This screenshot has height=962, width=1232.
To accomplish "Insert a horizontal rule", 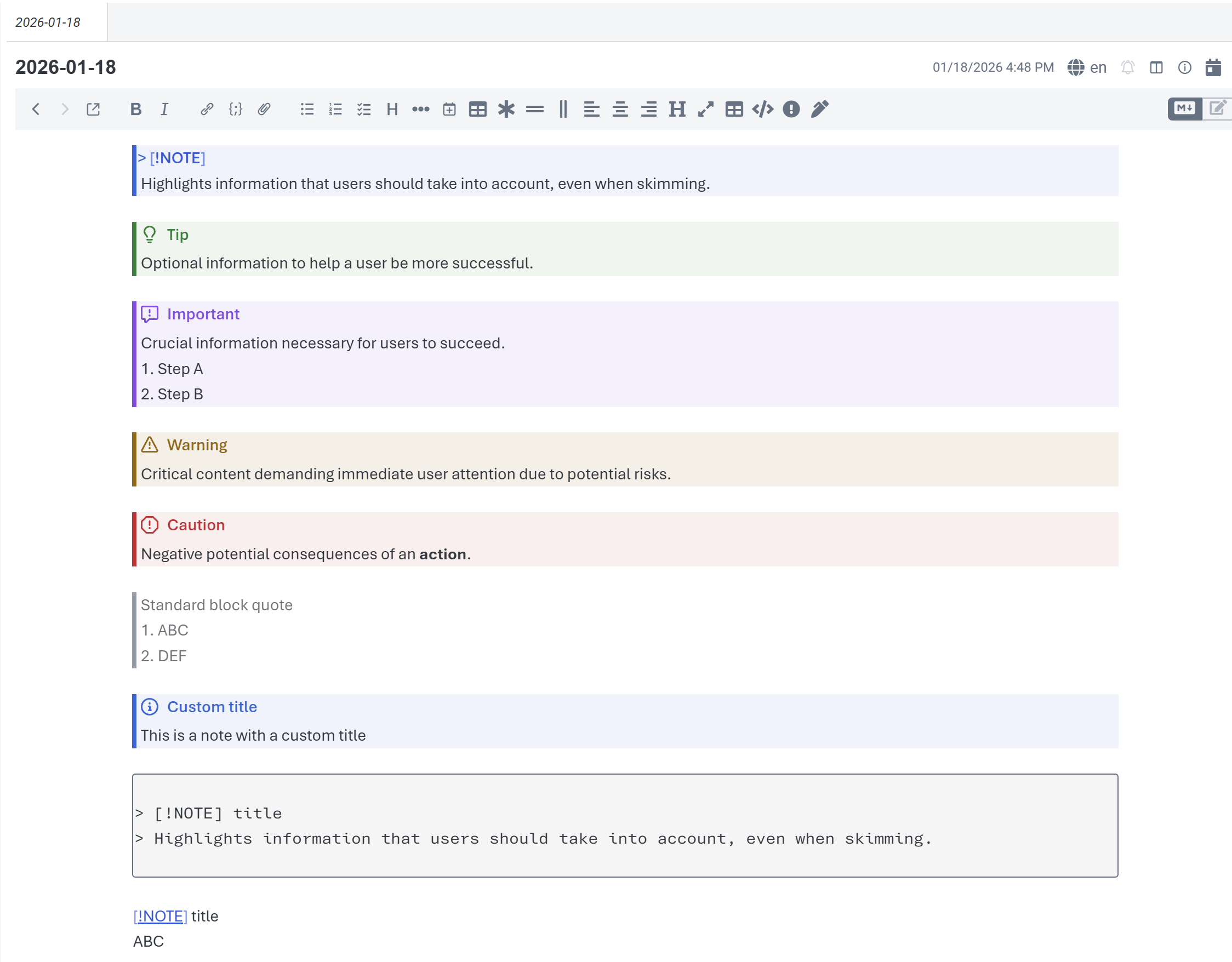I will tap(535, 109).
